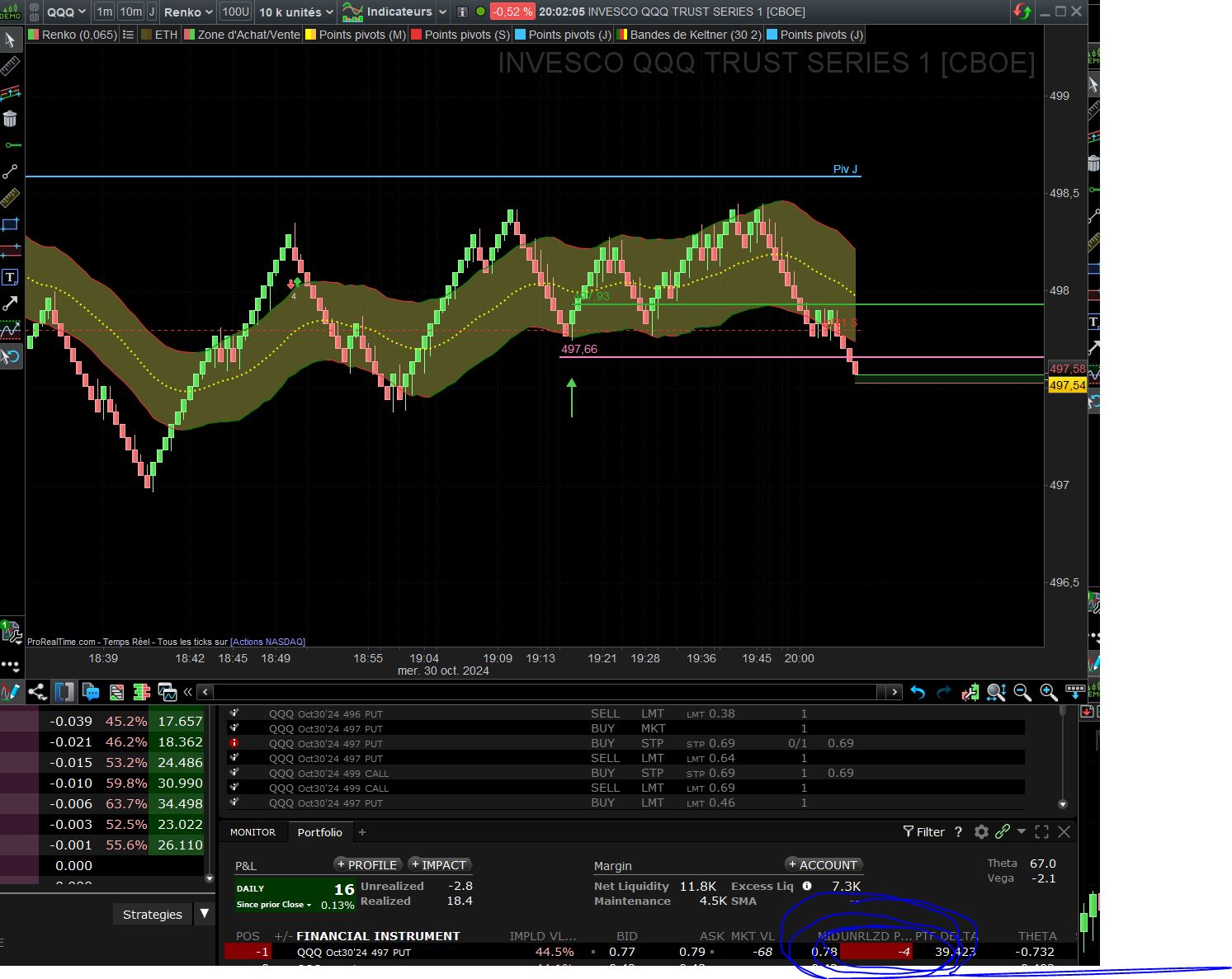Screen dimensions: 1232x979
Task: Undo last chart action with blue arrow
Action: tap(918, 692)
